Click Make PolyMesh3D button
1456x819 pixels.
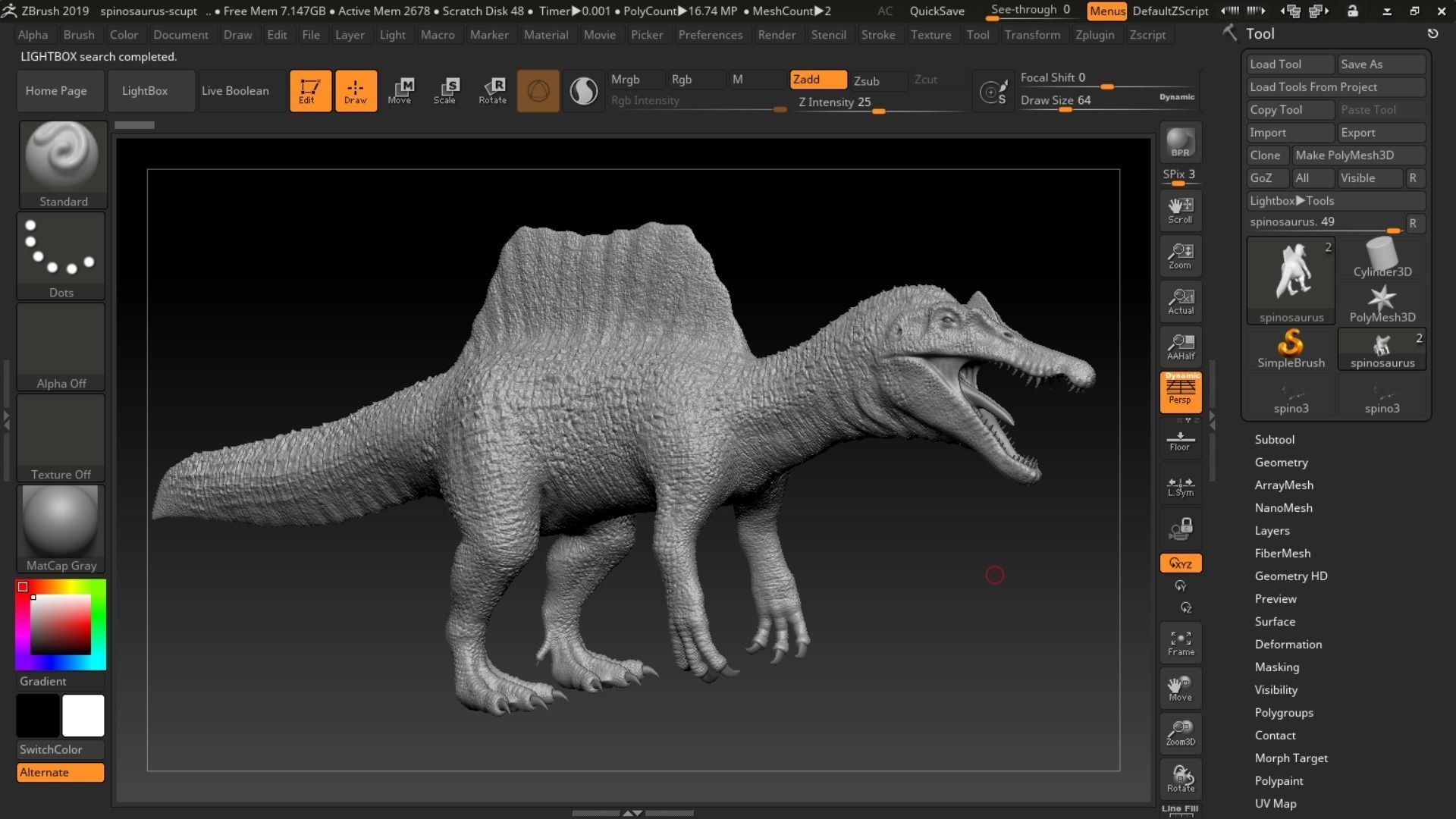point(1359,155)
